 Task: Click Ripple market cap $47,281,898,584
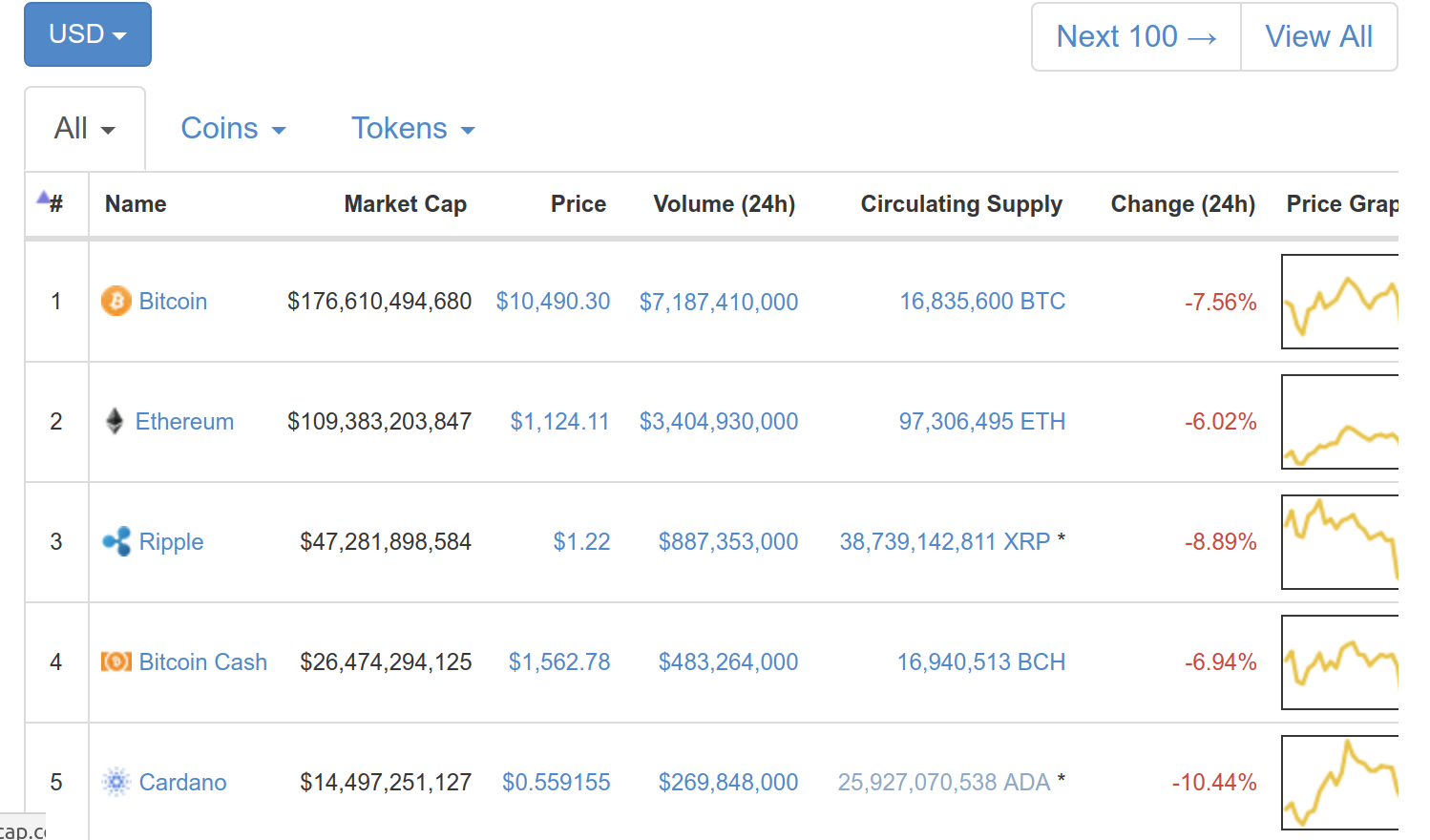386,542
